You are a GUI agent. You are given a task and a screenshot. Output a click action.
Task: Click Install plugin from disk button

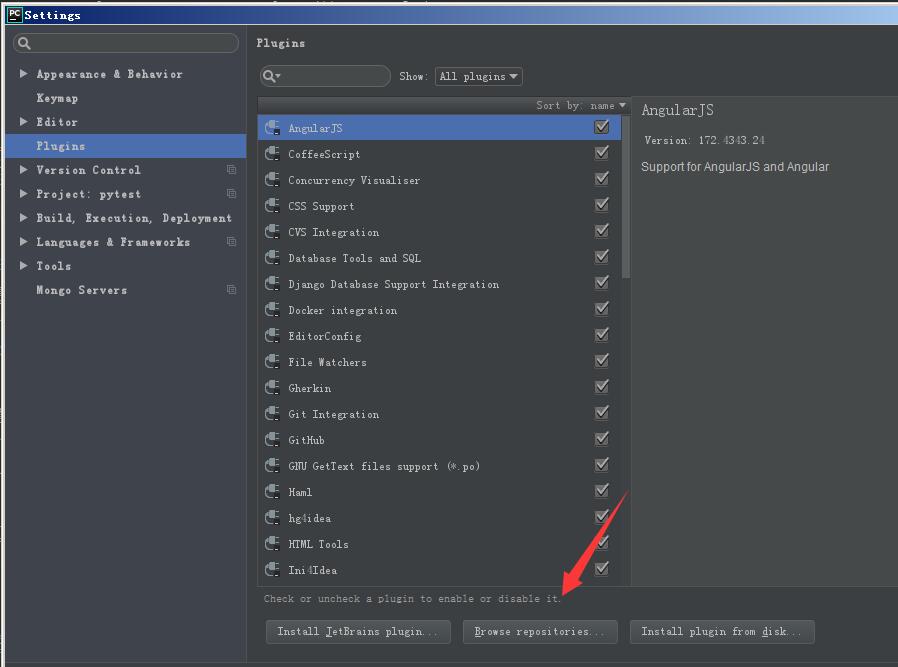point(722,632)
